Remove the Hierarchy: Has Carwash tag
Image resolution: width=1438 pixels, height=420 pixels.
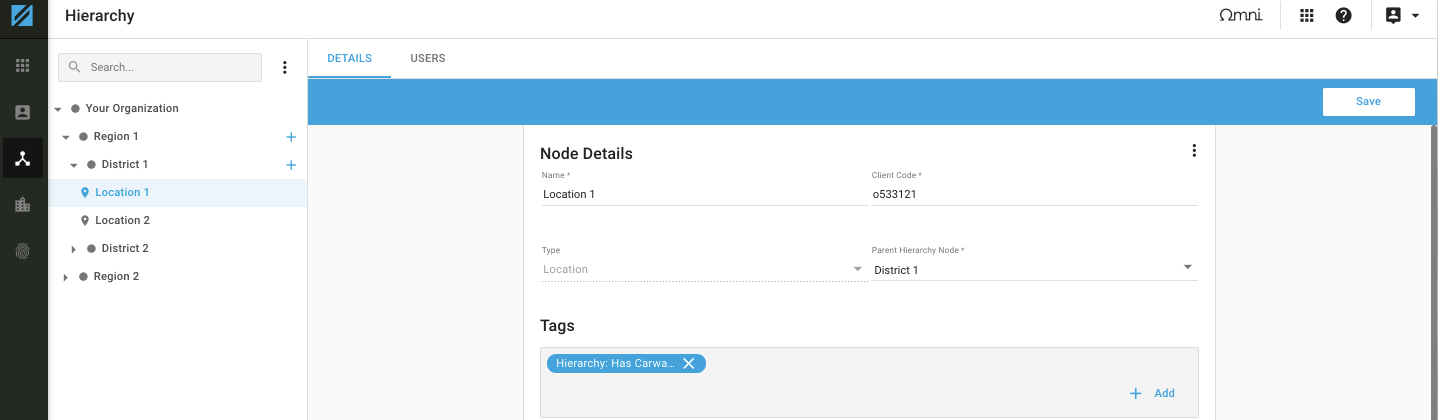coord(689,363)
